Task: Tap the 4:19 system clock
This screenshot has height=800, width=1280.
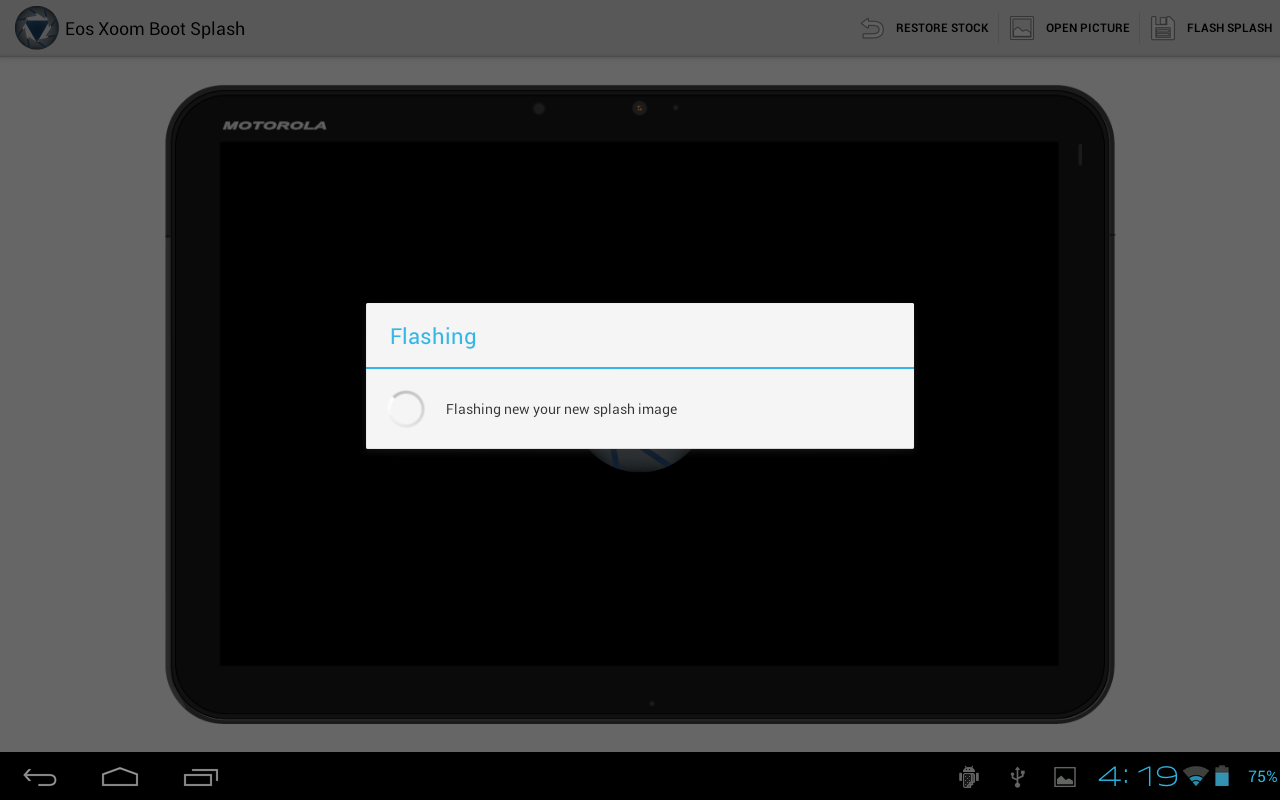Action: pos(1138,776)
